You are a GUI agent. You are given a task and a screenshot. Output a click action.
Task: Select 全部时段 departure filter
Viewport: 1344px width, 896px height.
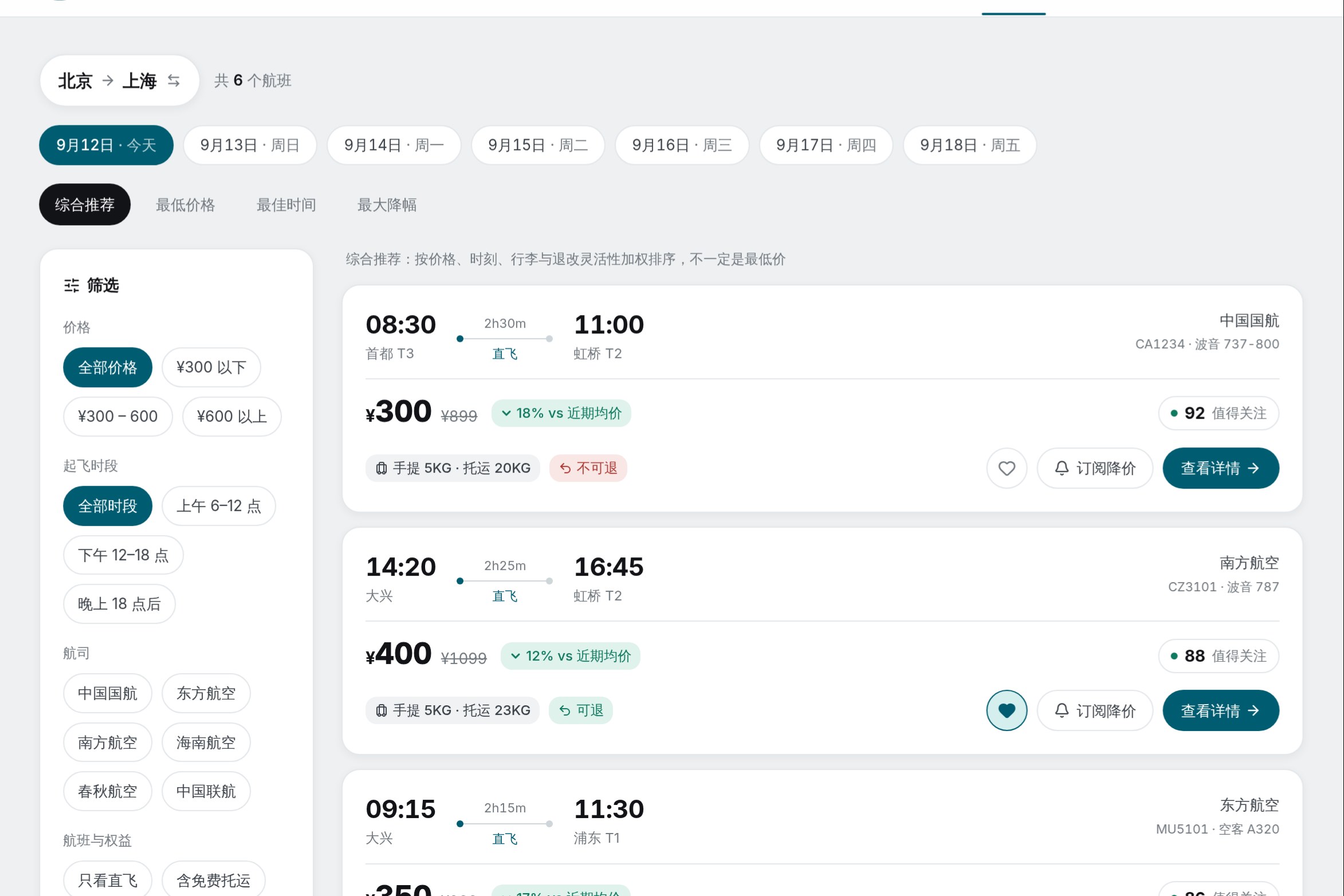click(x=108, y=506)
